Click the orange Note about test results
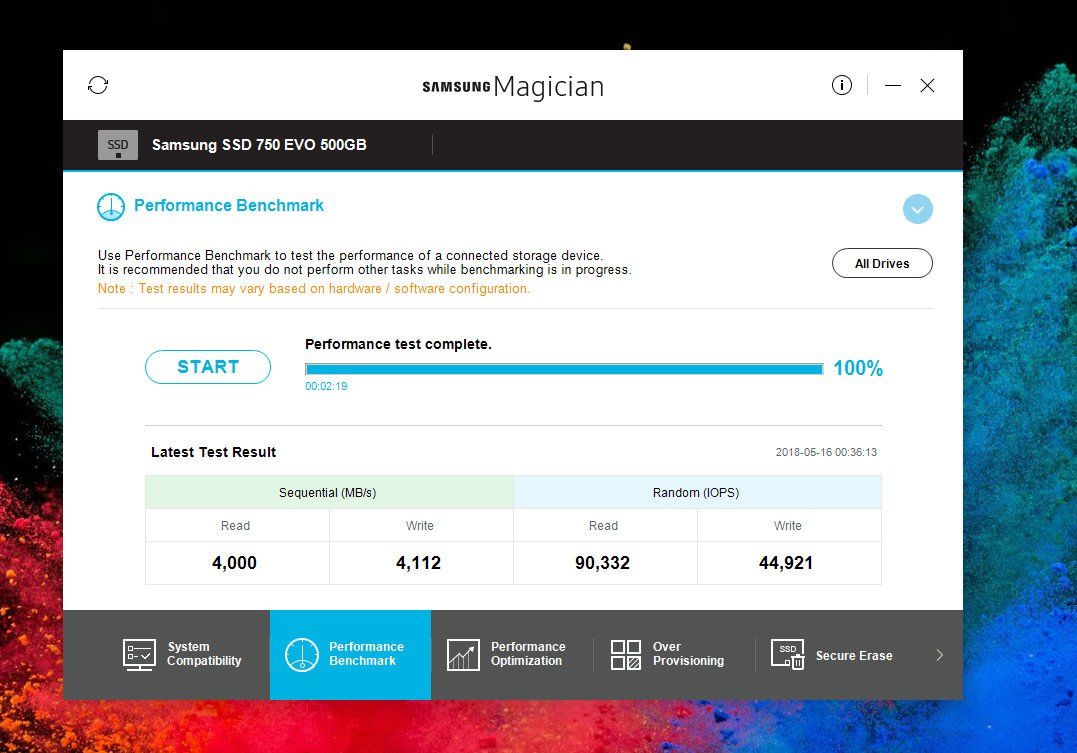The width and height of the screenshot is (1077, 753). [x=314, y=289]
